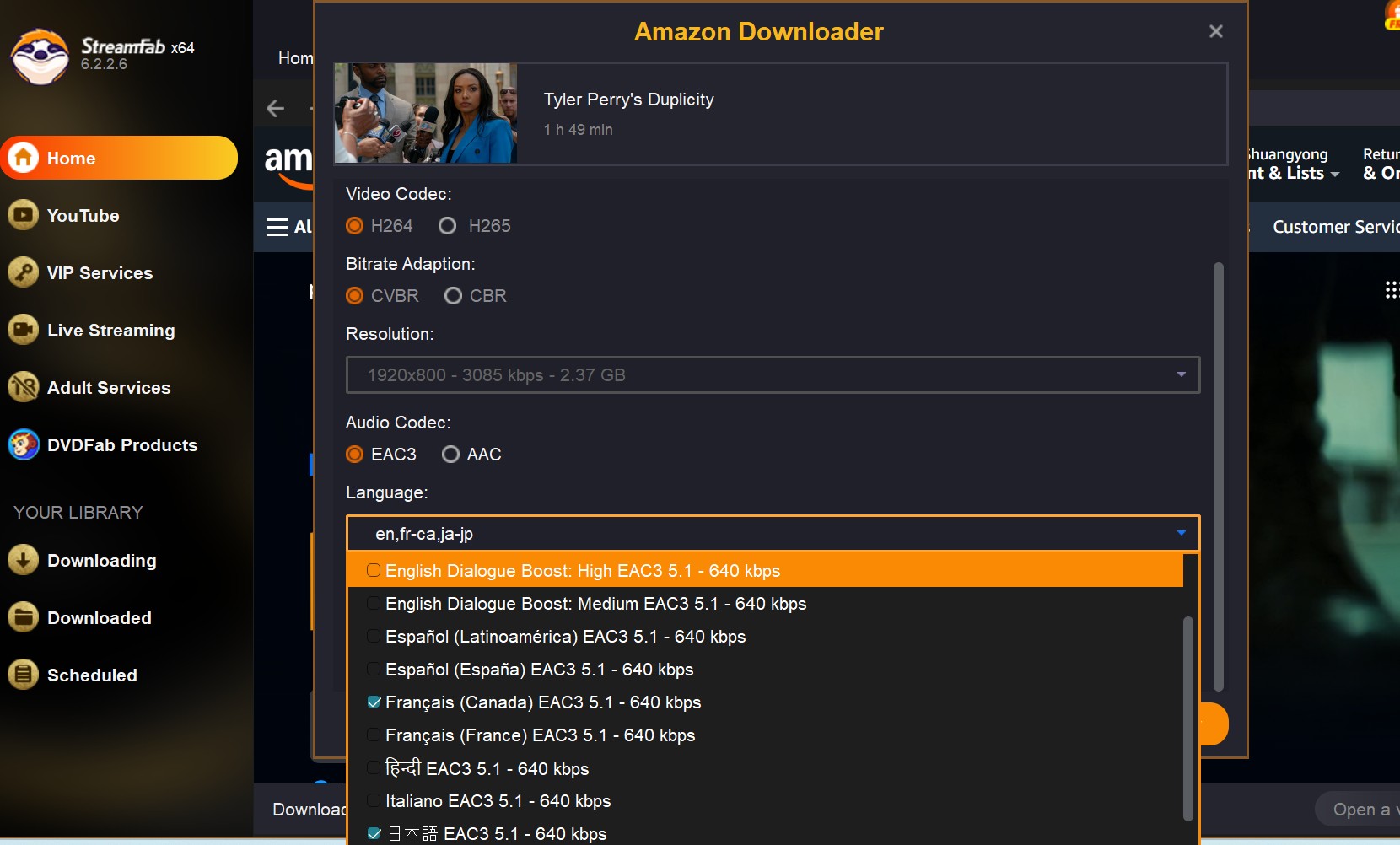Open Home in the sidebar
The width and height of the screenshot is (1400, 845).
119,158
